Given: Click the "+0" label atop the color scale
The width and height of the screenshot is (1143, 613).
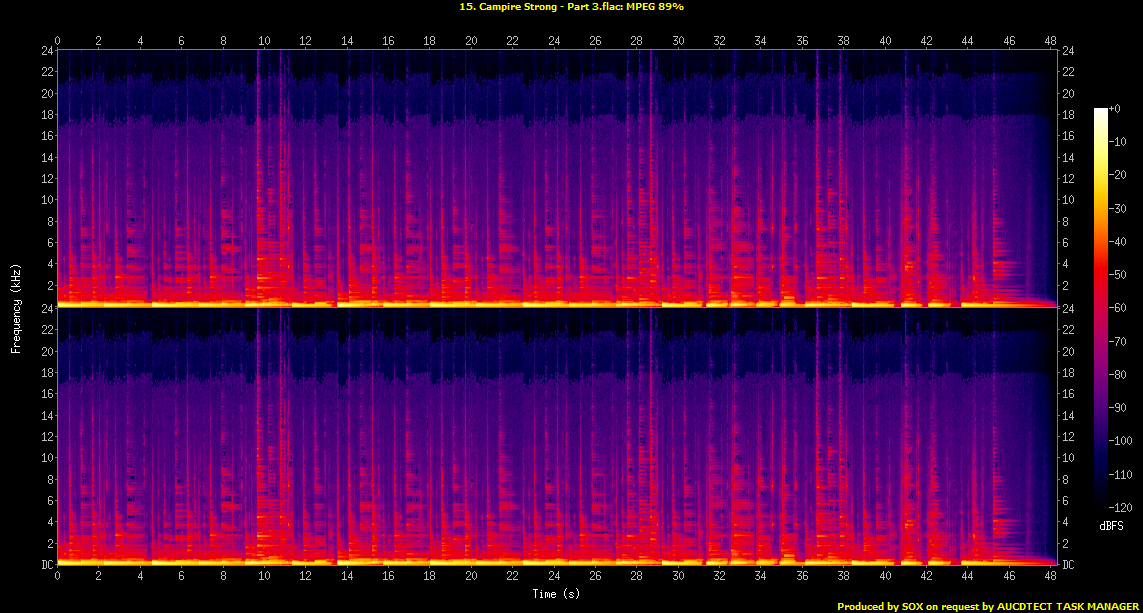Looking at the screenshot, I should point(1115,108).
